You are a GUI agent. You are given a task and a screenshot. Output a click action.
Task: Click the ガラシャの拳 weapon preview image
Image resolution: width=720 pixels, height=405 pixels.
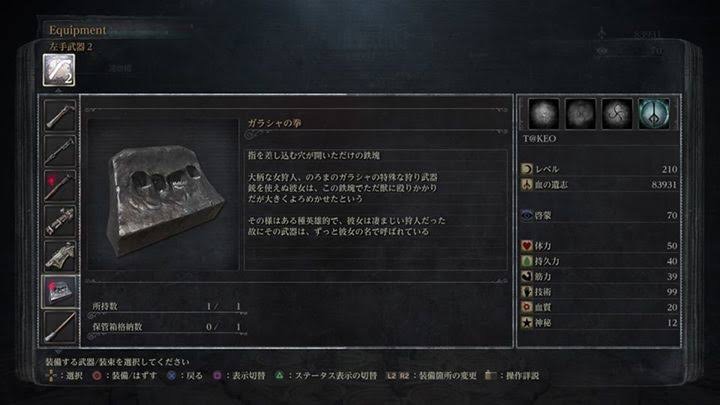tap(163, 194)
